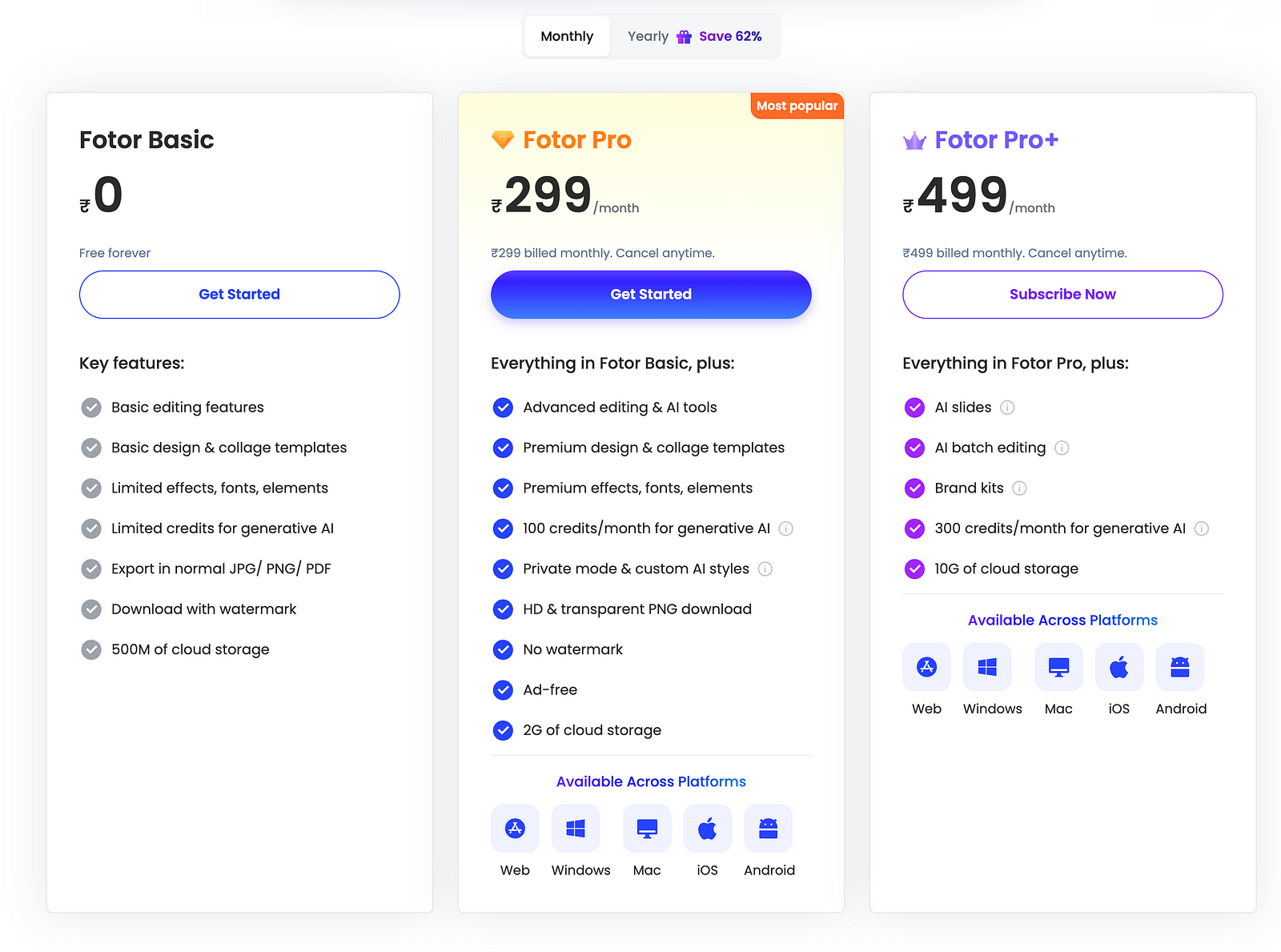Click the Fotor Pro plan title
This screenshot has width=1281, height=952.
click(x=577, y=140)
